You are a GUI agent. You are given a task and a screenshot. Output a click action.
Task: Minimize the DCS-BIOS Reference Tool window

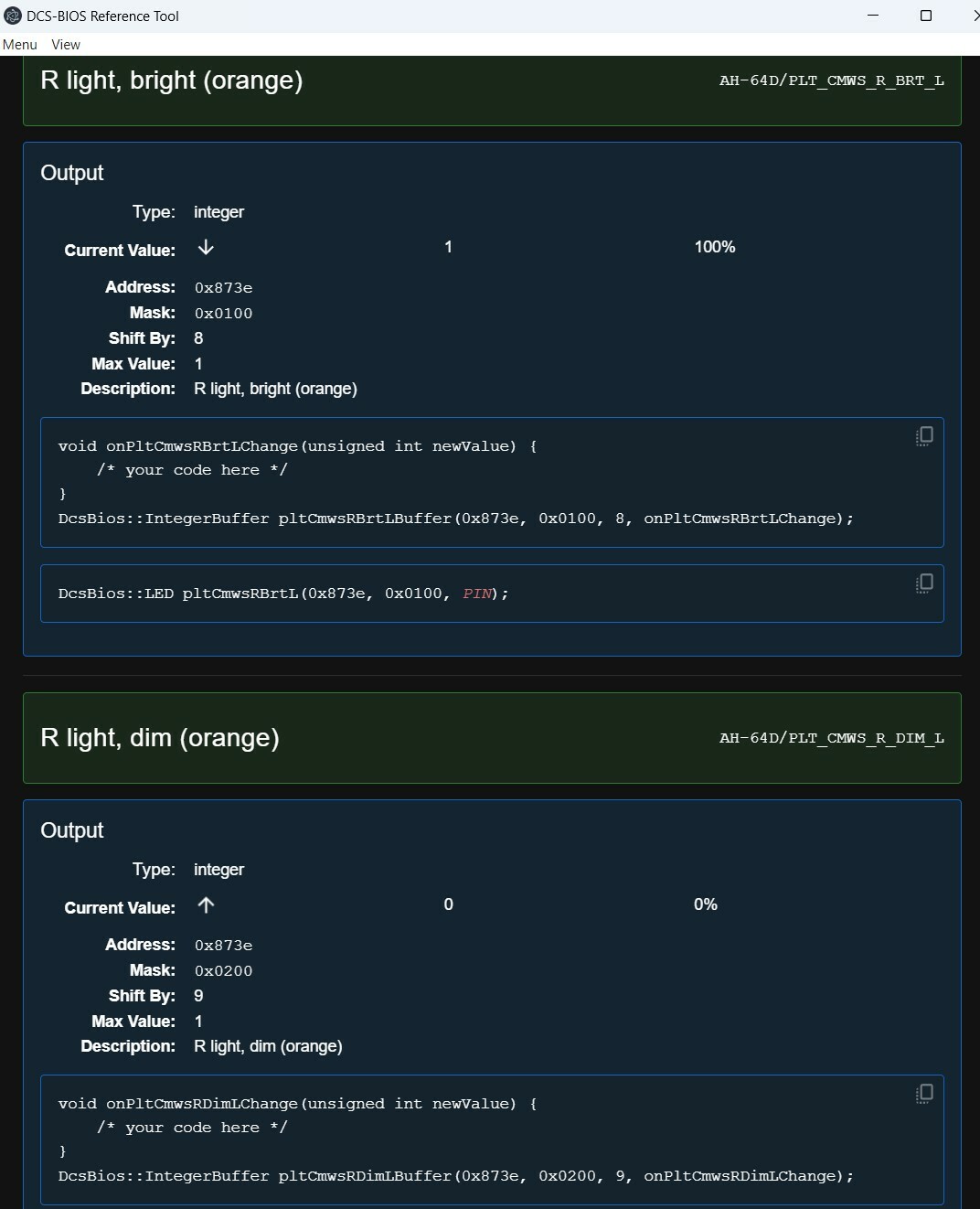(873, 16)
